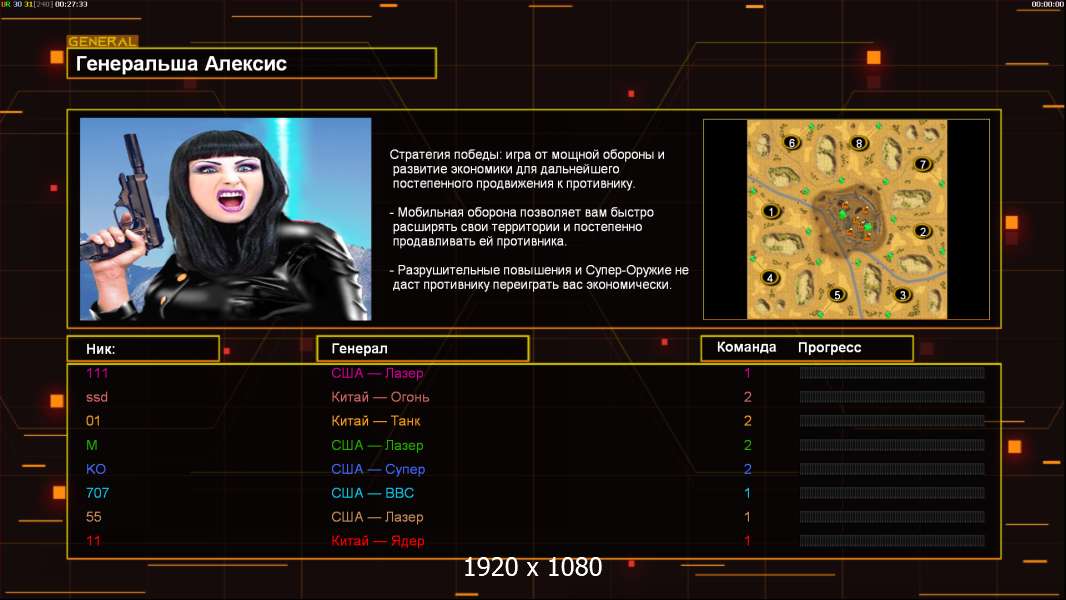This screenshot has width=1066, height=600.
Task: Click loading progress bar for player 01
Action: [892, 421]
